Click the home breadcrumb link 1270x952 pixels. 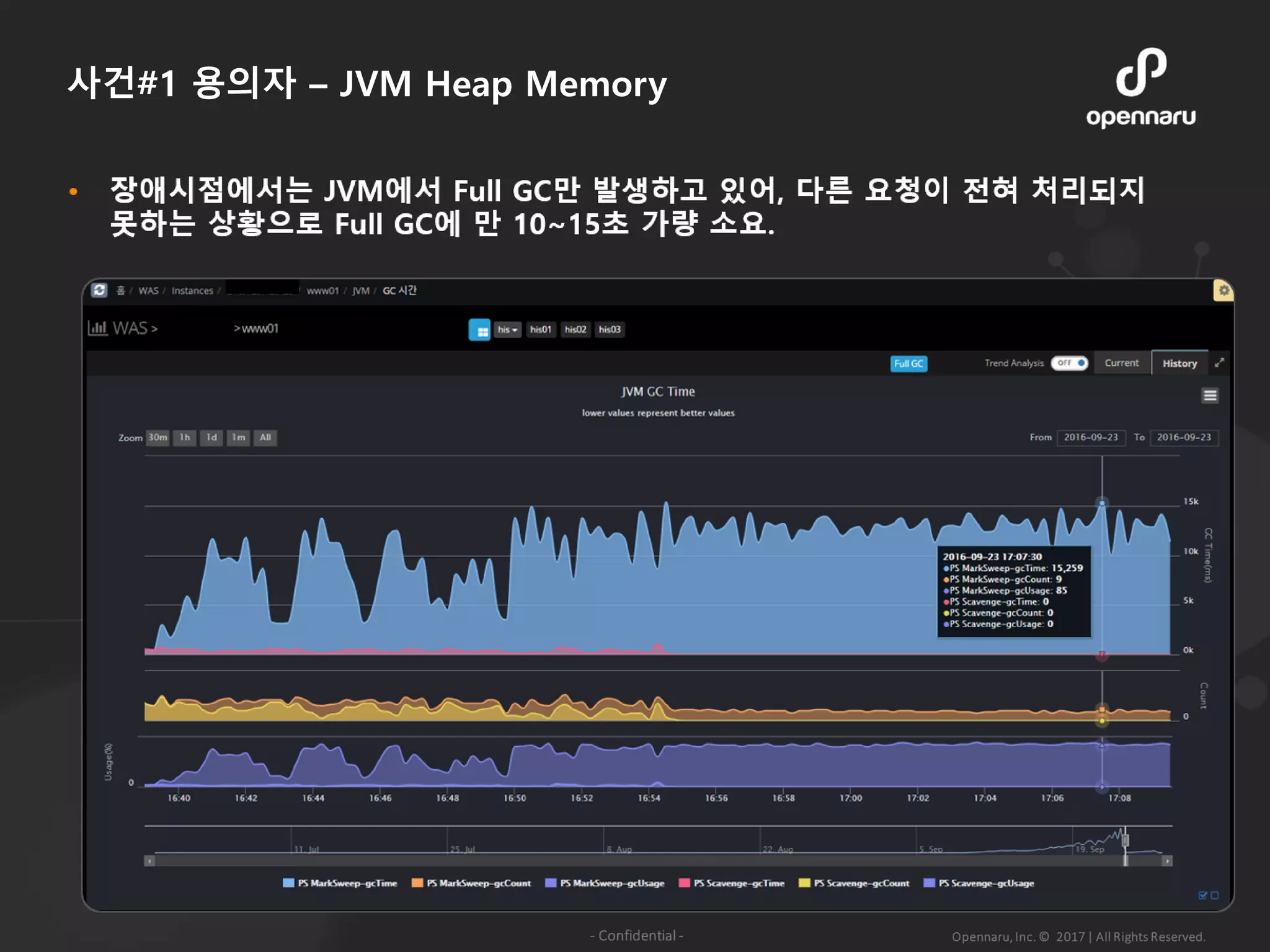point(120,291)
